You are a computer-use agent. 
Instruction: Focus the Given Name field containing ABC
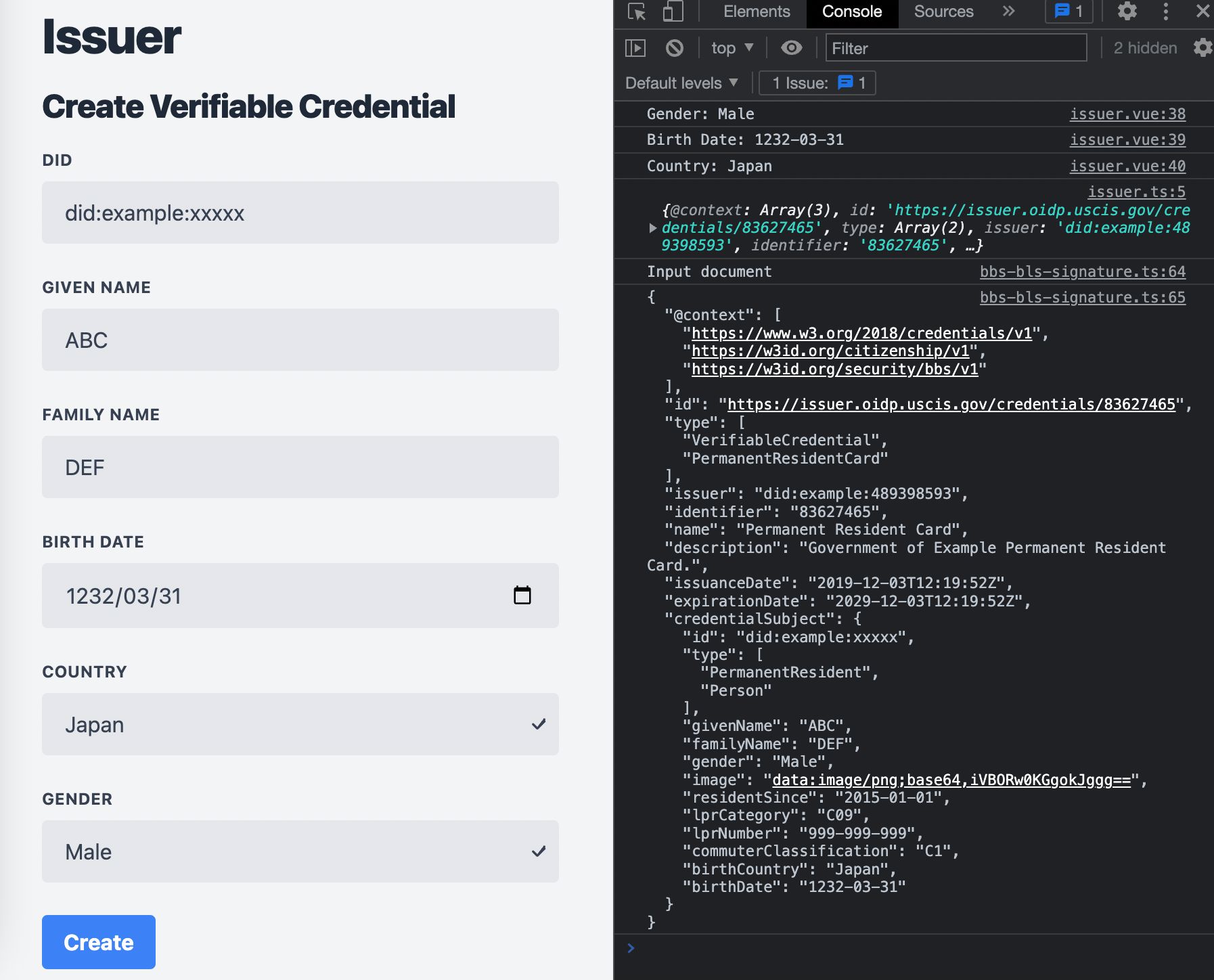pyautogui.click(x=300, y=340)
